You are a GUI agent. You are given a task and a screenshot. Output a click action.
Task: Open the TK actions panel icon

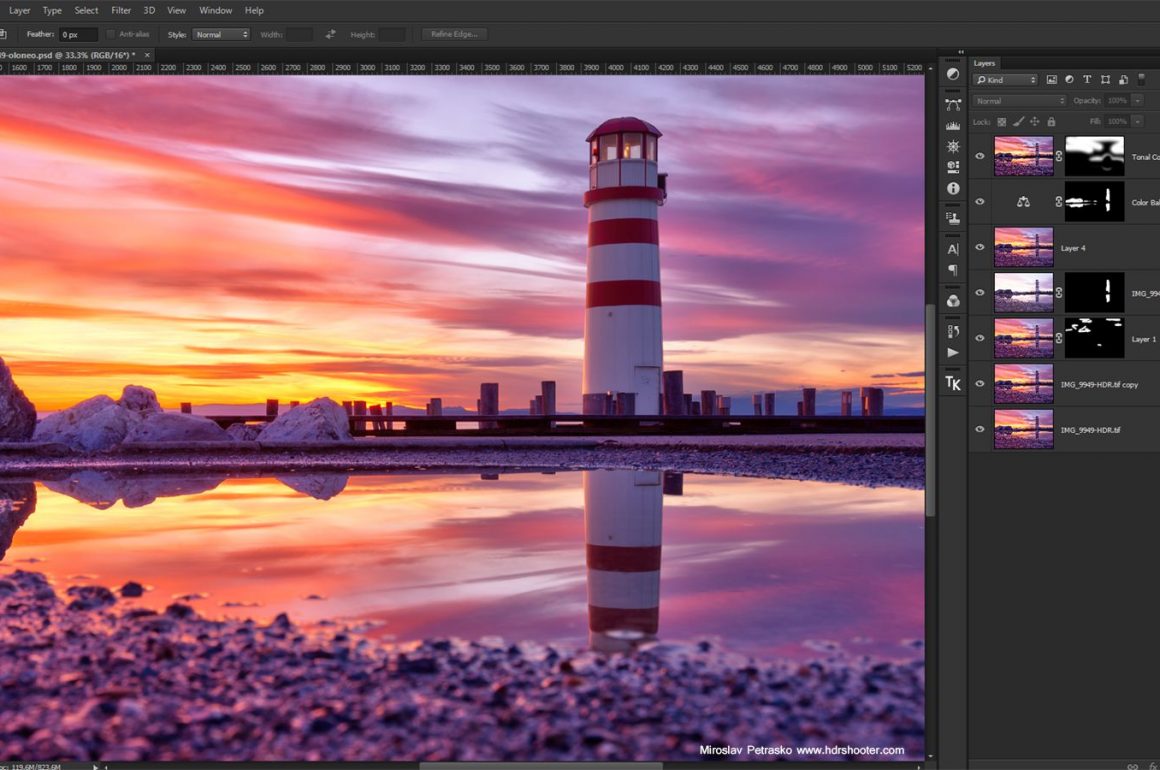(953, 382)
